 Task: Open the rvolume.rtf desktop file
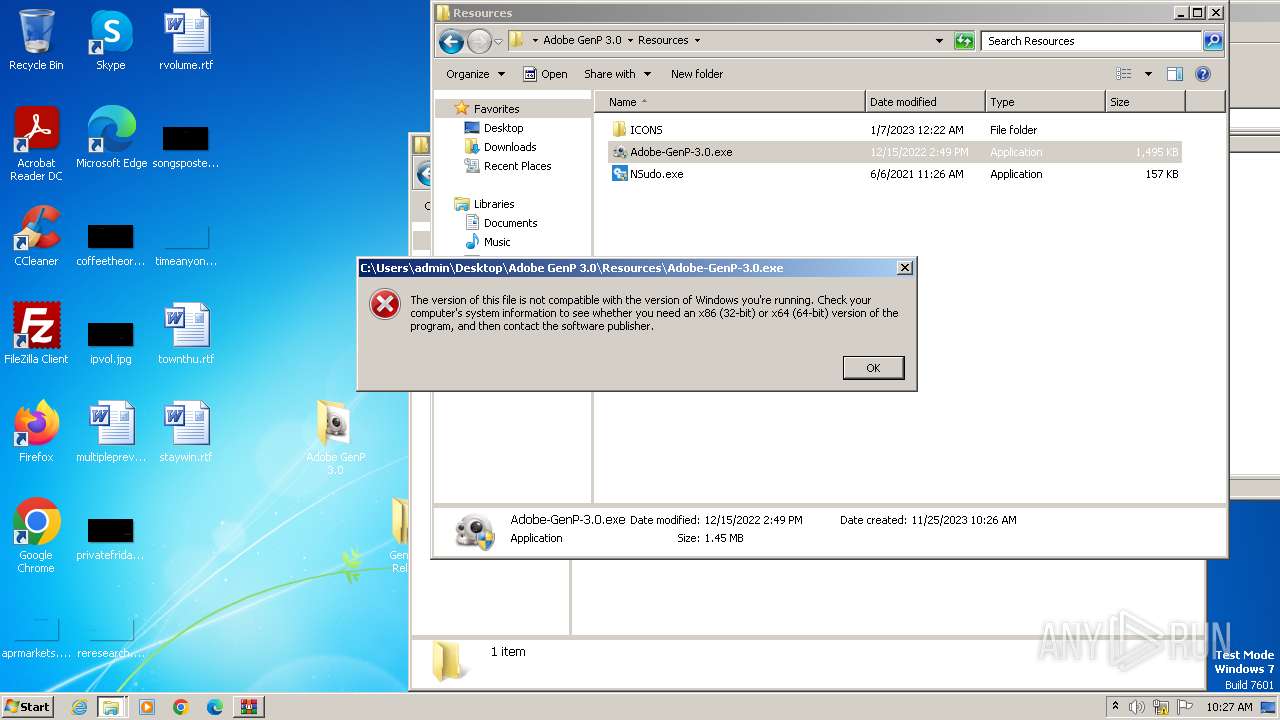(186, 40)
